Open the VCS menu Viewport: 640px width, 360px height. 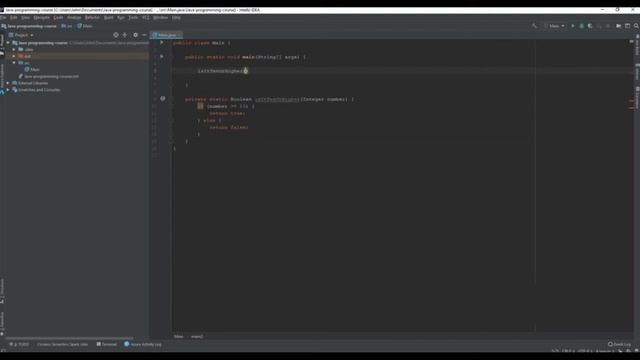click(145, 18)
